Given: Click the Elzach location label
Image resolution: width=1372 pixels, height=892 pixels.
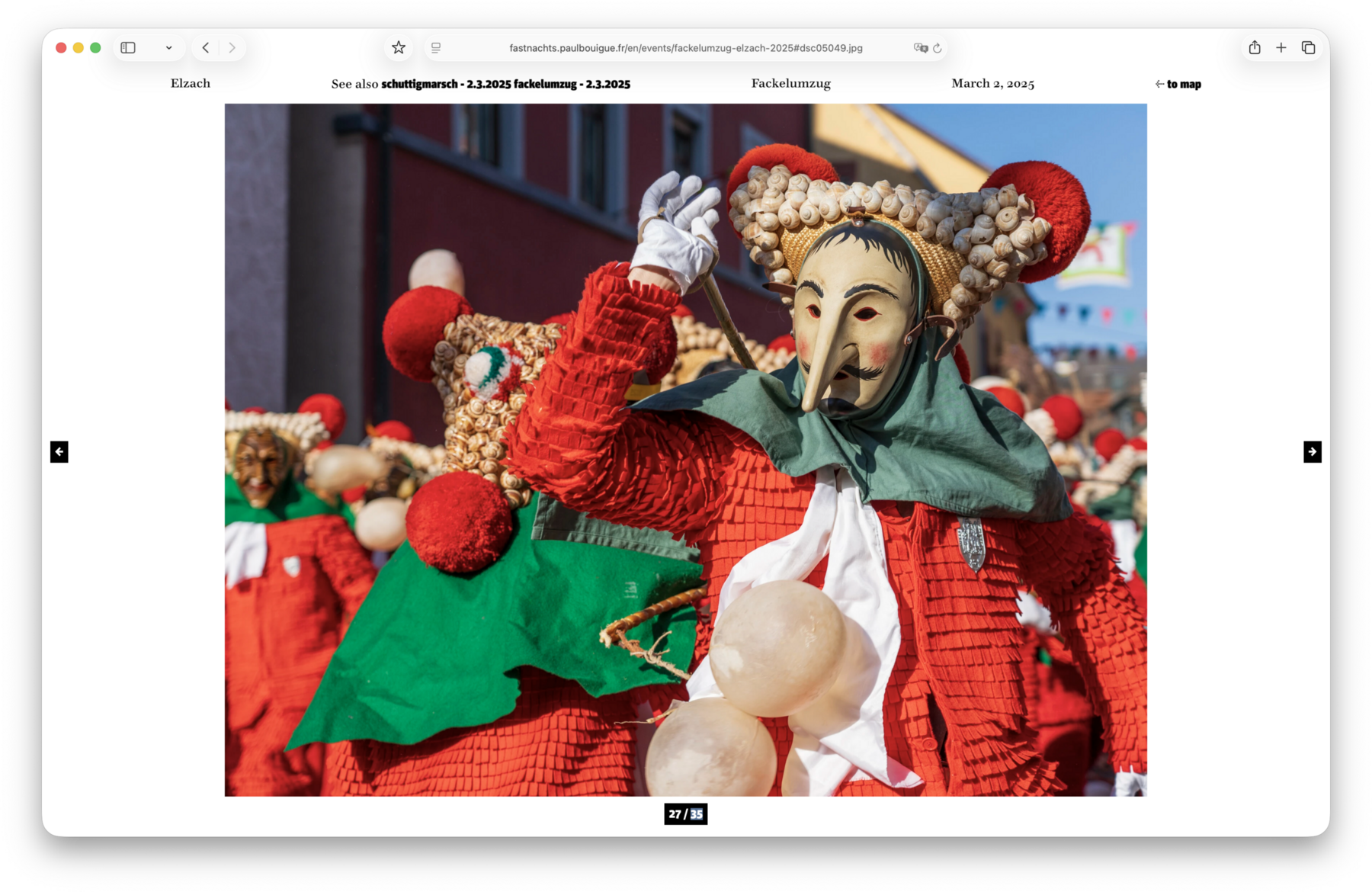Looking at the screenshot, I should [191, 84].
